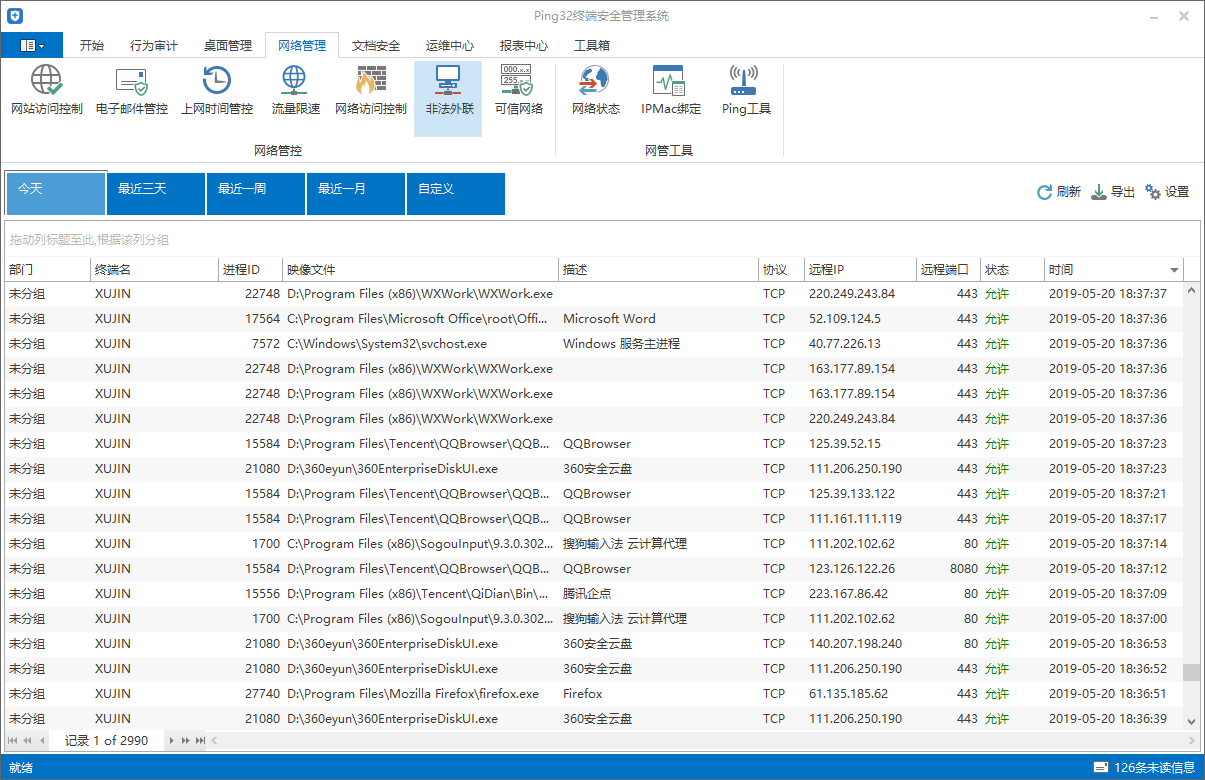This screenshot has height=780, width=1205.
Task: Go to next page of records
Action: click(185, 741)
